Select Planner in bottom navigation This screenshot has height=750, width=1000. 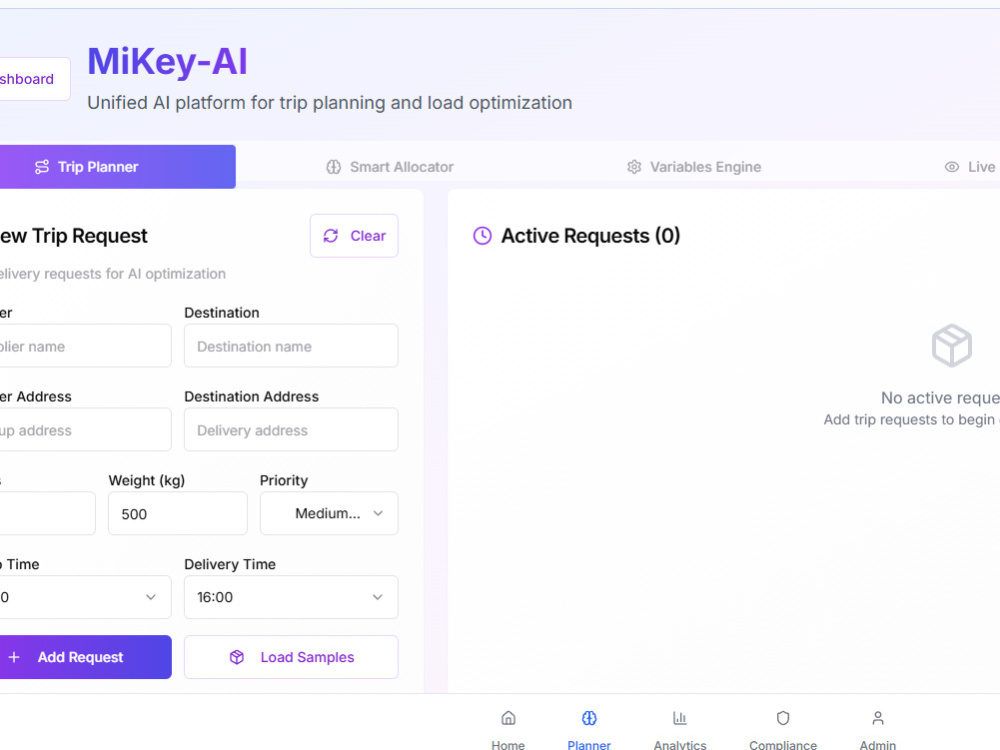[x=589, y=730]
